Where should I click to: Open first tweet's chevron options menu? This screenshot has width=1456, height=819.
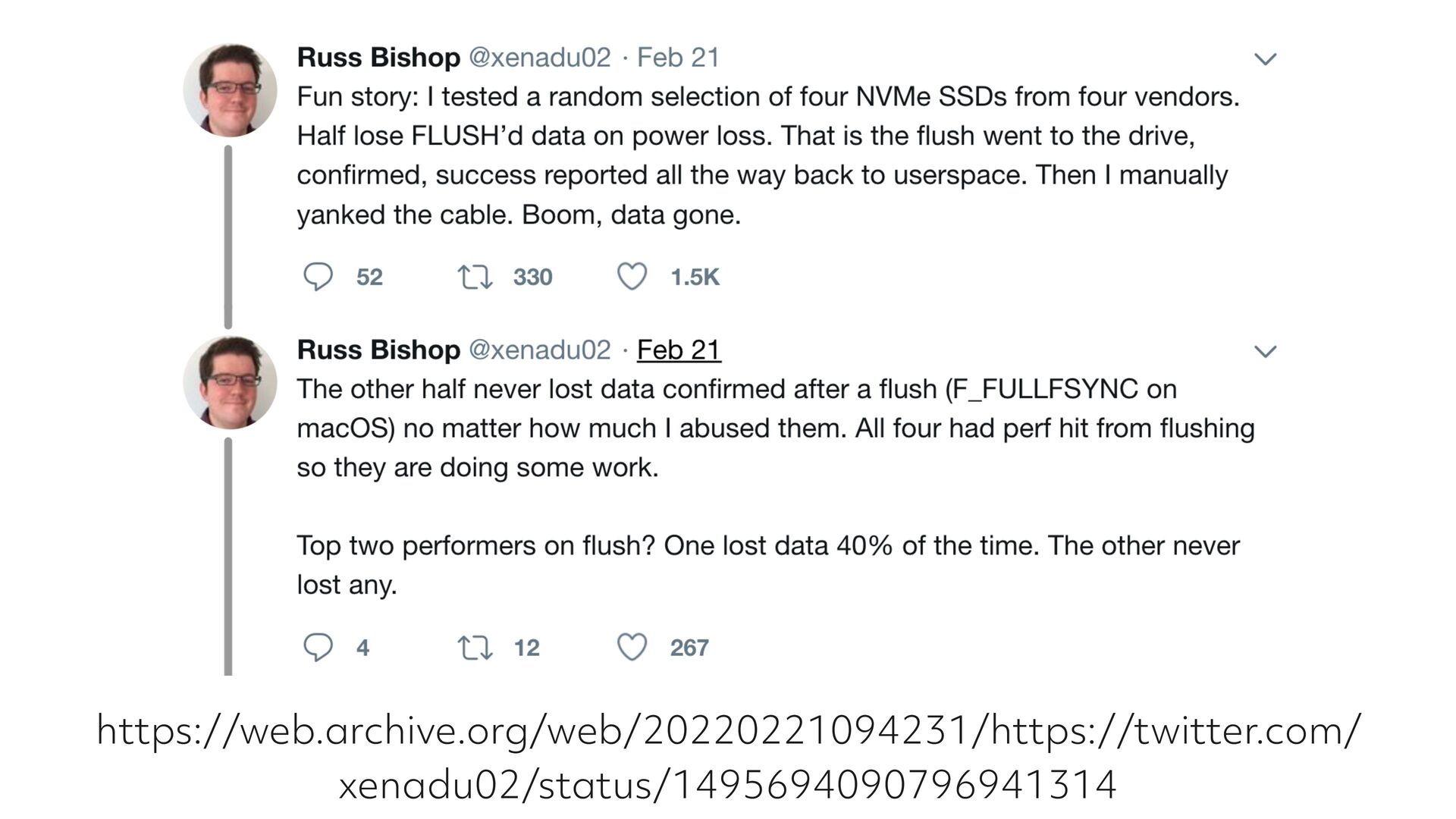point(1265,59)
